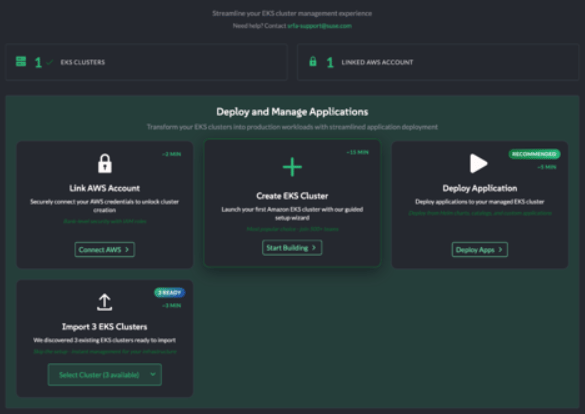Viewport: 585px width, 414px height.
Task: Click the 'Link AWS Account' card title
Action: point(104,188)
